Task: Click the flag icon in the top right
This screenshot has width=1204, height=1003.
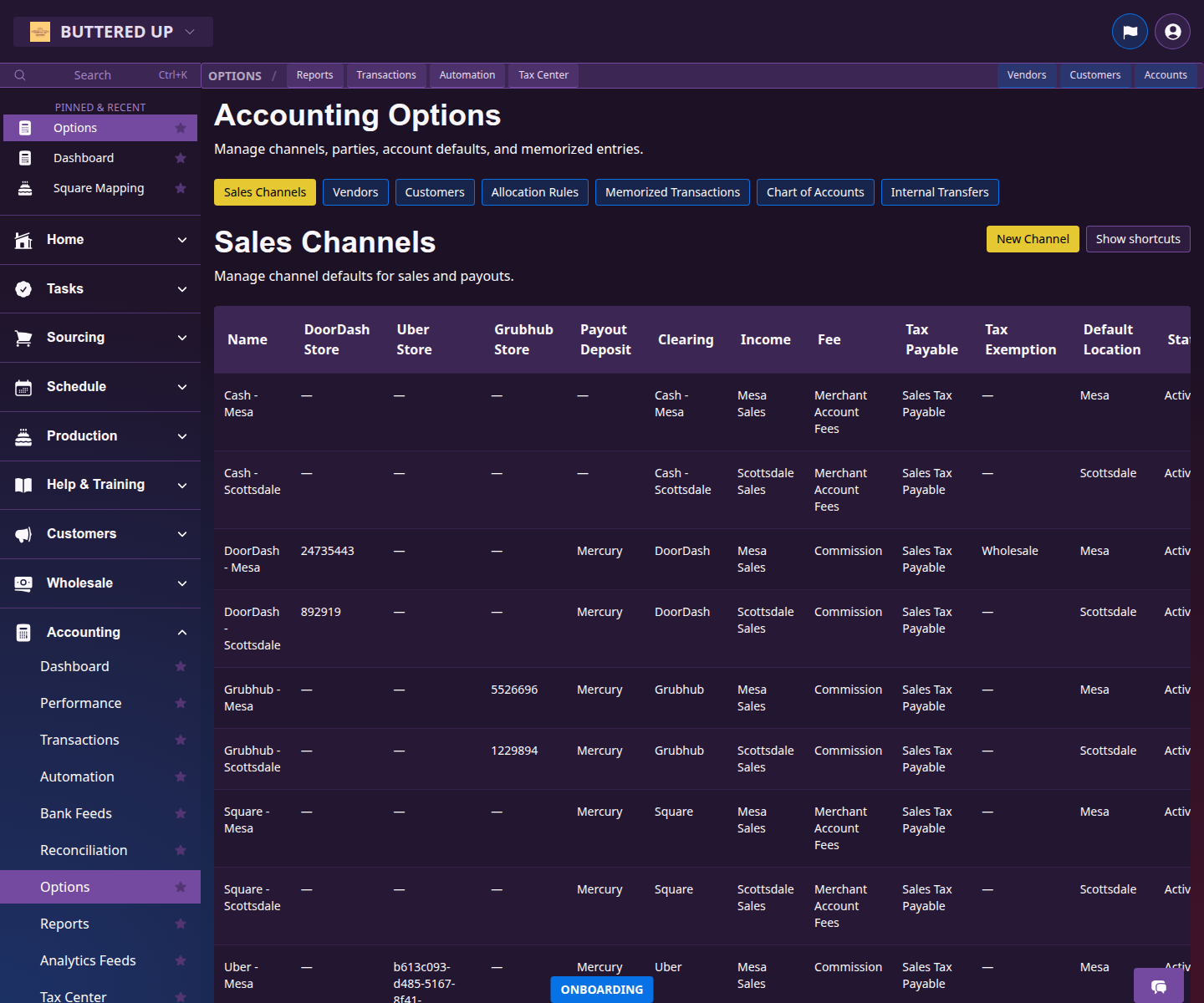Action: coord(1130,31)
